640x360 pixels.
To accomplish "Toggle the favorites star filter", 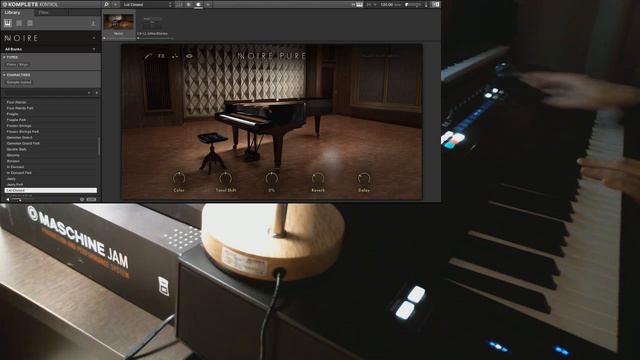I will pyautogui.click(x=97, y=93).
